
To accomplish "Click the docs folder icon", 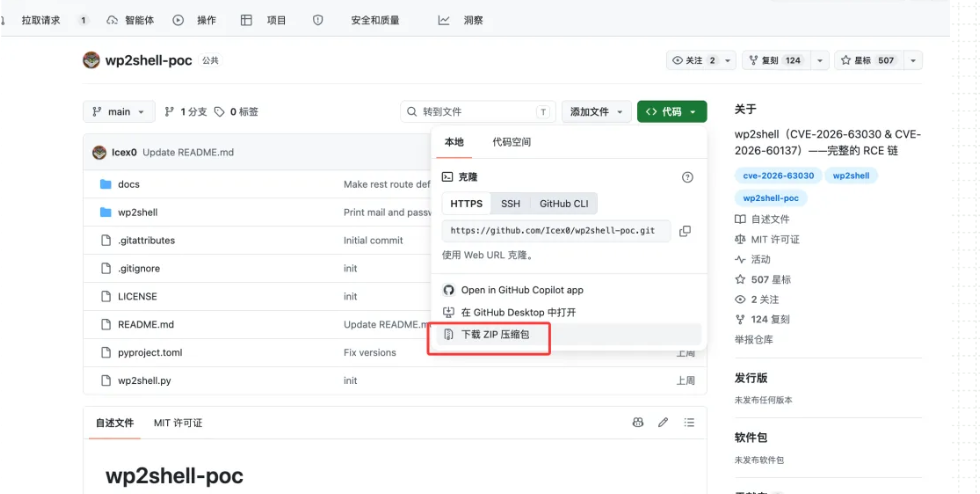I will click(x=106, y=184).
